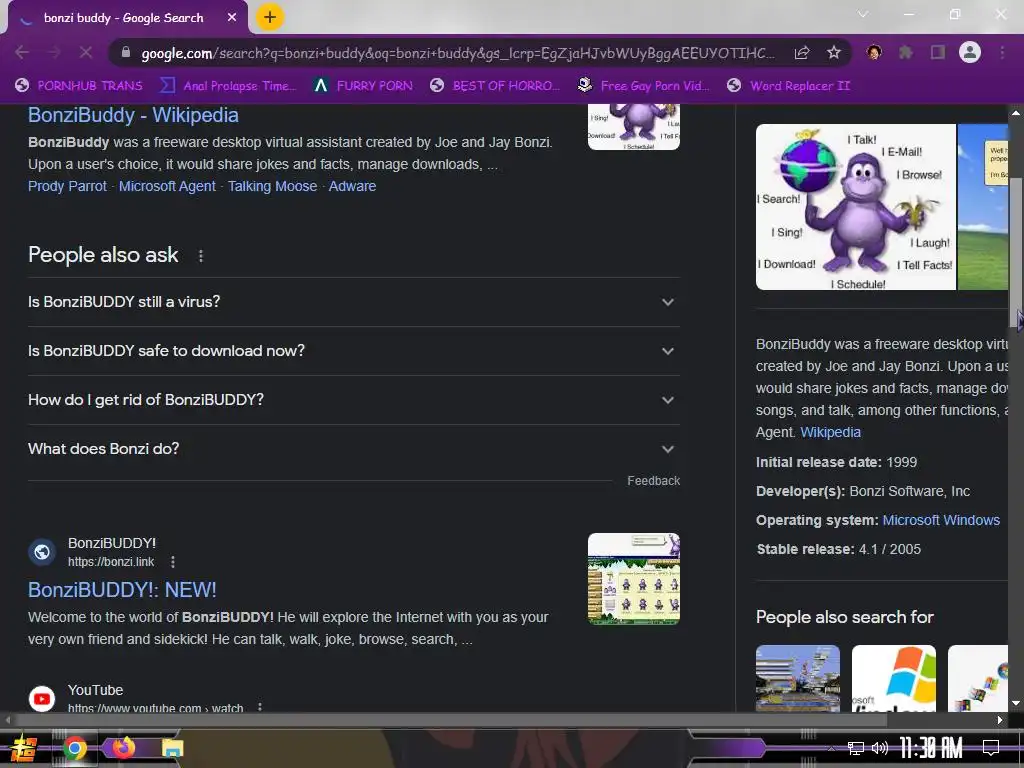This screenshot has width=1024, height=768.
Task: Open the bonzi.link result thumbnail
Action: click(633, 579)
